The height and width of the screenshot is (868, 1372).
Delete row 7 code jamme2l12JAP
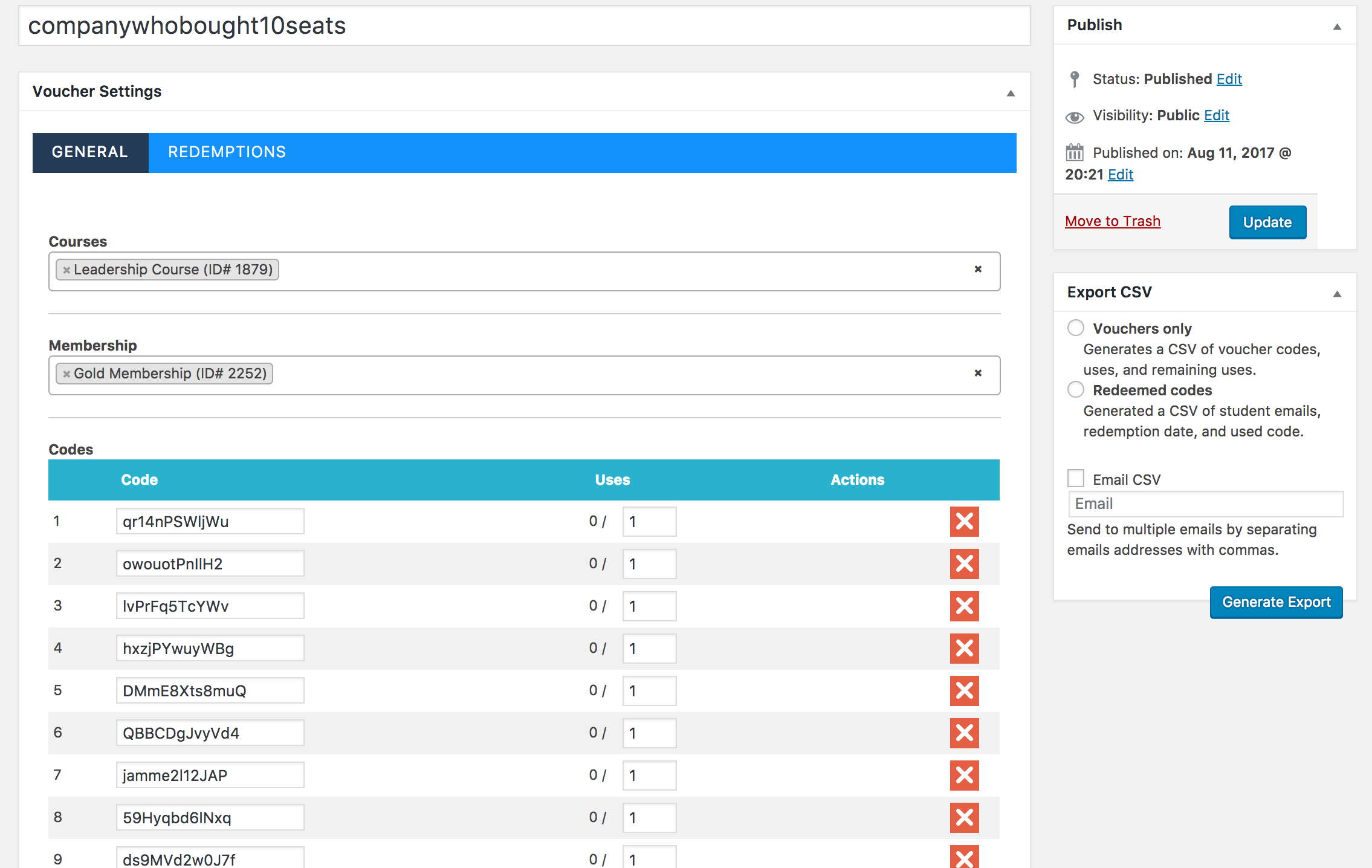click(x=964, y=776)
